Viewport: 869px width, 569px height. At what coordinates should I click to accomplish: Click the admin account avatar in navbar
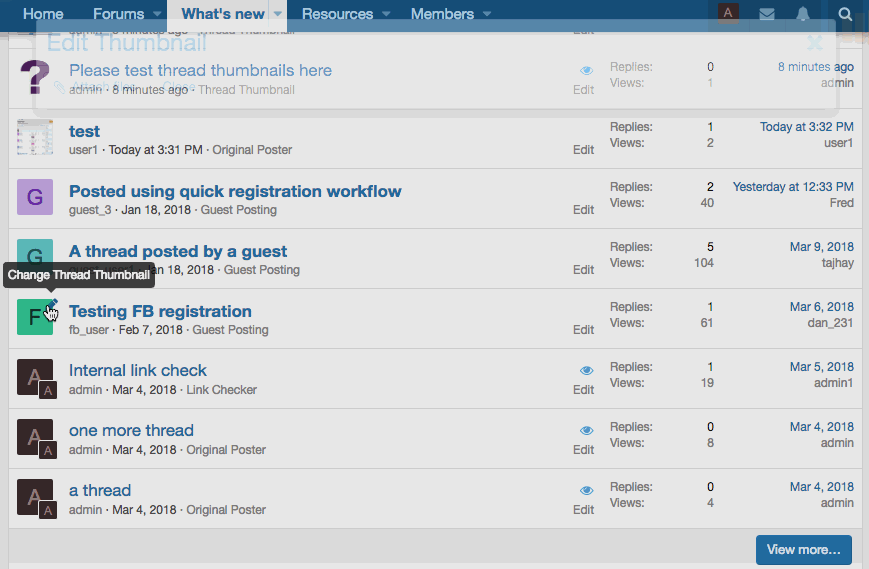coord(730,14)
